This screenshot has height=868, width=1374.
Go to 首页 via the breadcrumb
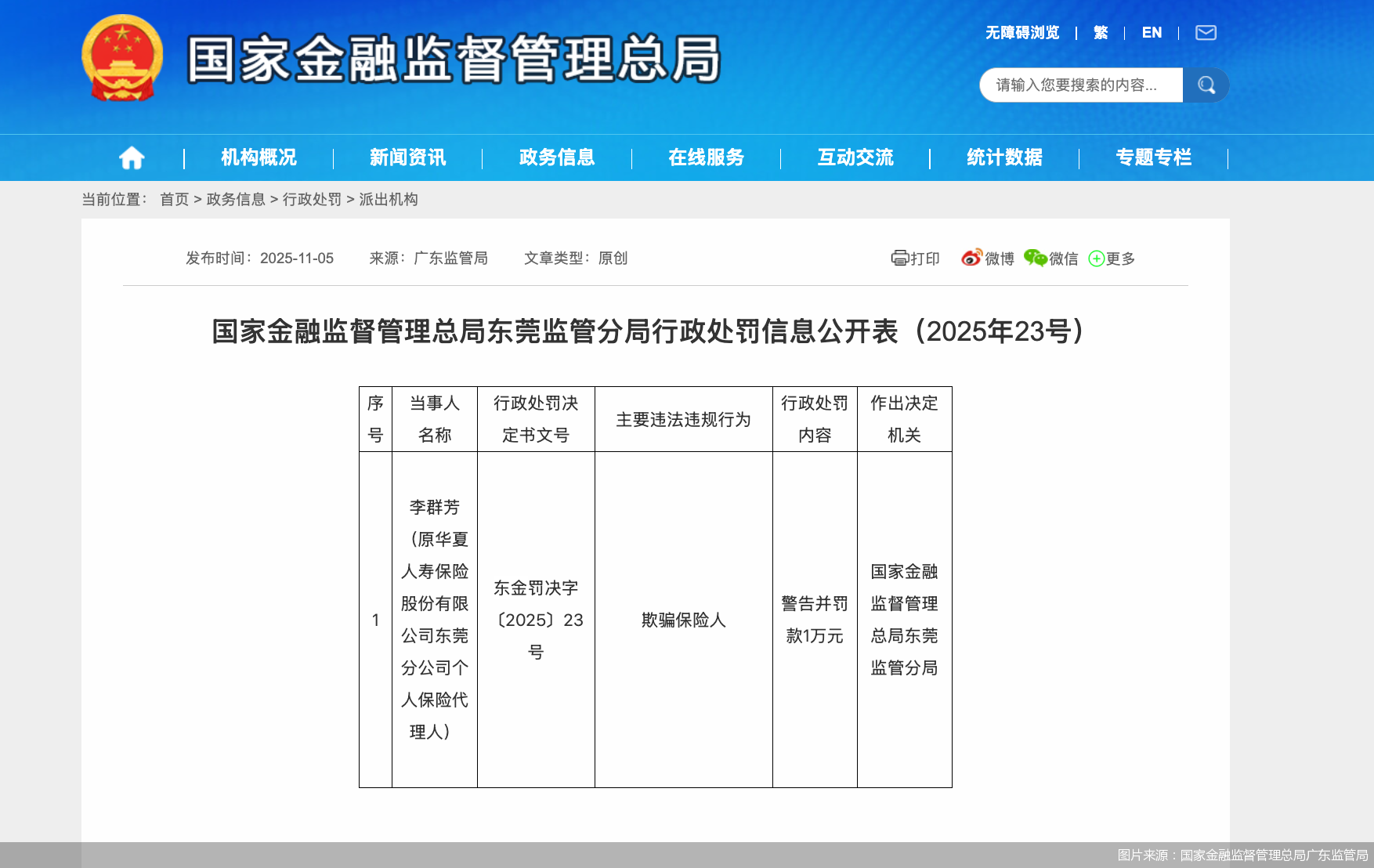pos(174,200)
